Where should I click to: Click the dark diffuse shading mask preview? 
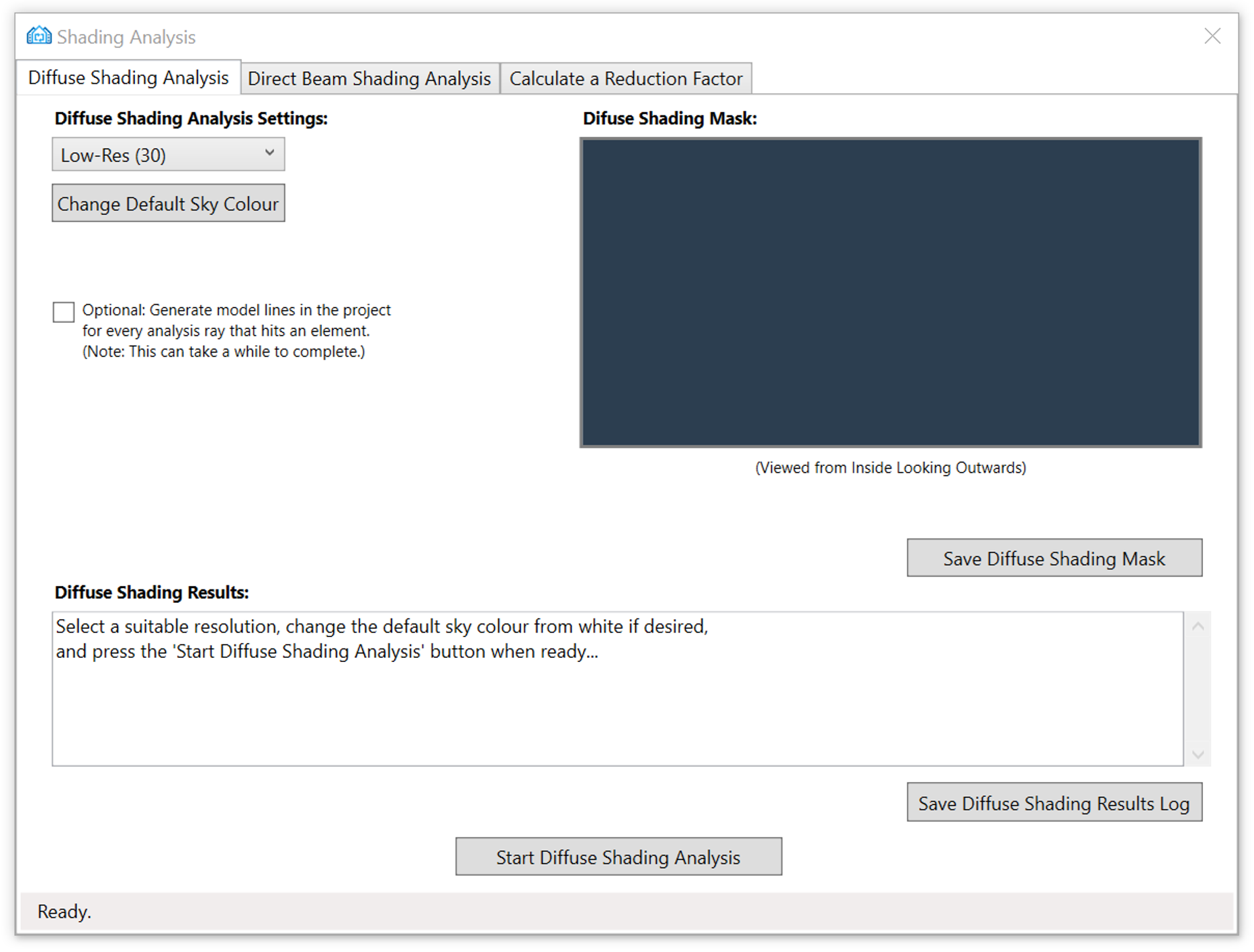point(890,293)
